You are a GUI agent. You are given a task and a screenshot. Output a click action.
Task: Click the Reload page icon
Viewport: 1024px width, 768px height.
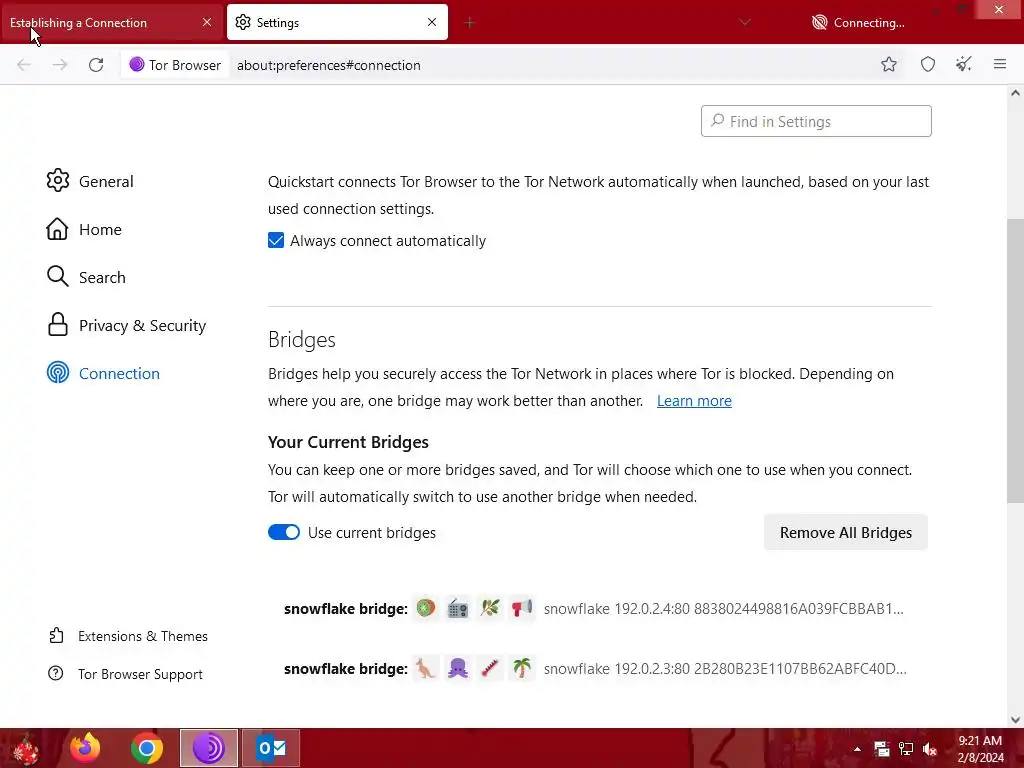click(x=96, y=65)
